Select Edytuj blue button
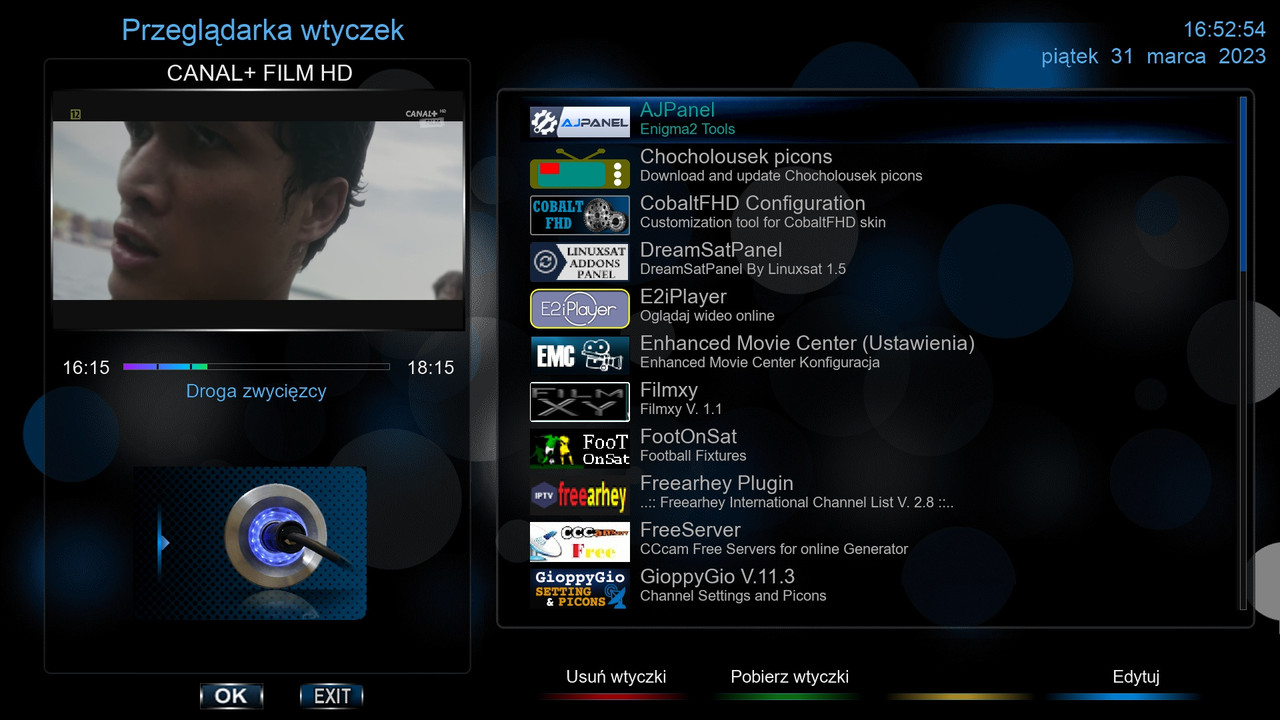Image resolution: width=1280 pixels, height=720 pixels. [x=1136, y=677]
